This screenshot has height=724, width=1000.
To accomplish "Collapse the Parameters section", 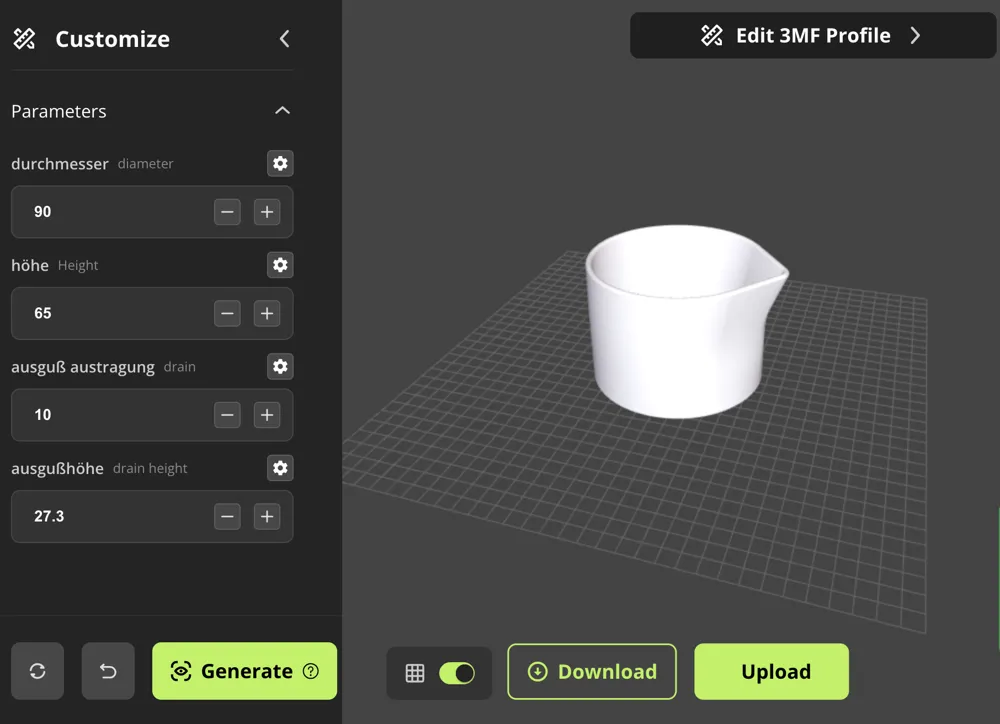I will [x=283, y=111].
